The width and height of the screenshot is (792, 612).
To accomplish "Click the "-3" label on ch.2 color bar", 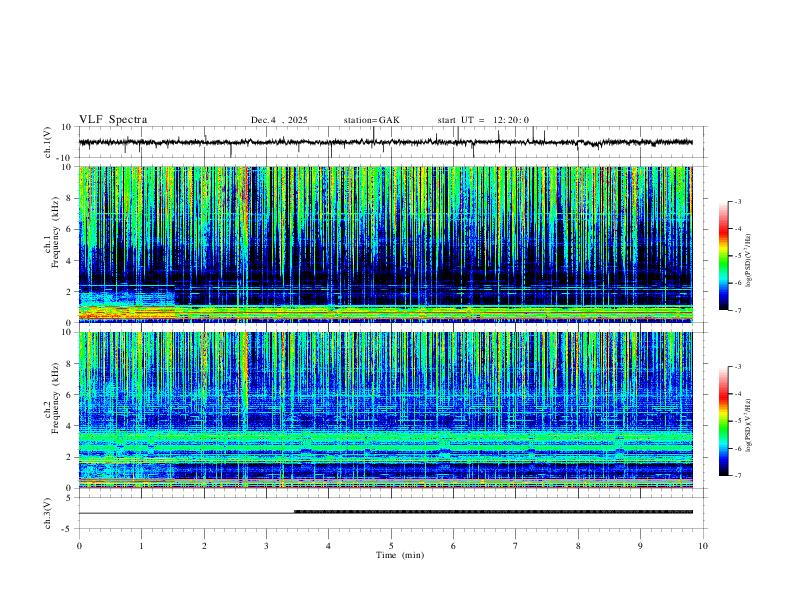I will coord(737,367).
